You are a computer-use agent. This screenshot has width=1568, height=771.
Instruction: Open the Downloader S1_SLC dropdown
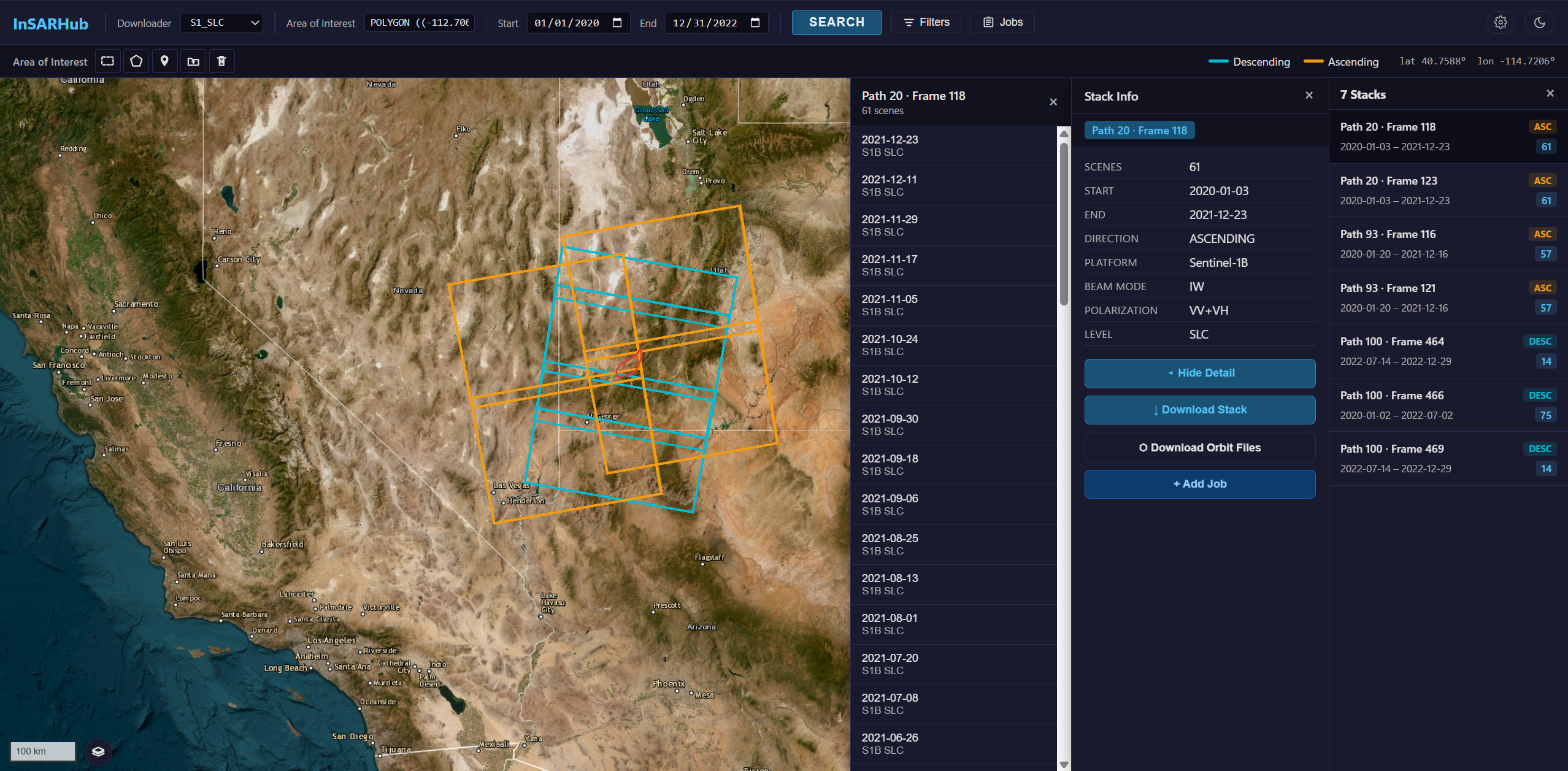(x=222, y=23)
